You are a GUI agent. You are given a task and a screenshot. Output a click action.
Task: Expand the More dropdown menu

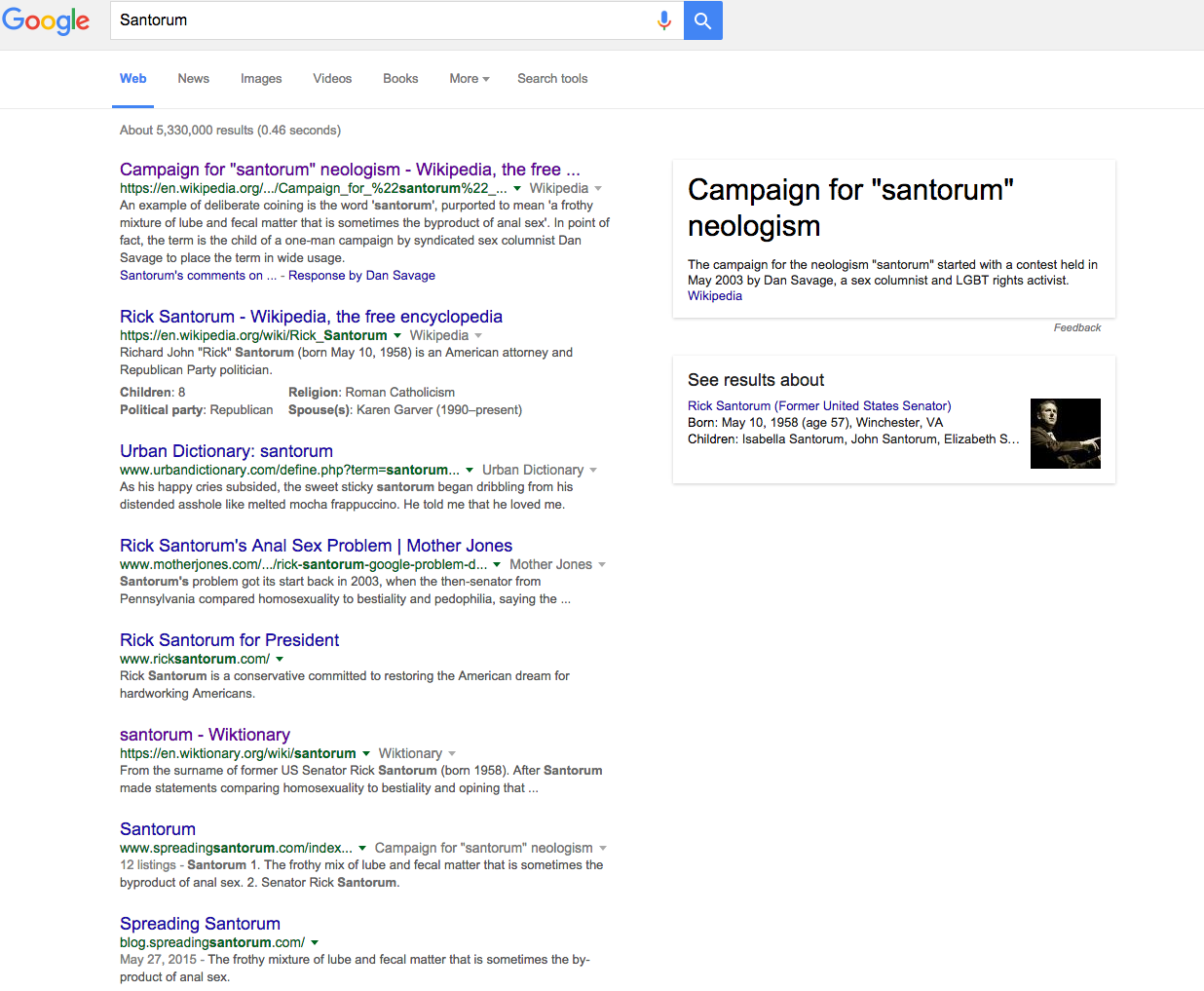pyautogui.click(x=470, y=79)
